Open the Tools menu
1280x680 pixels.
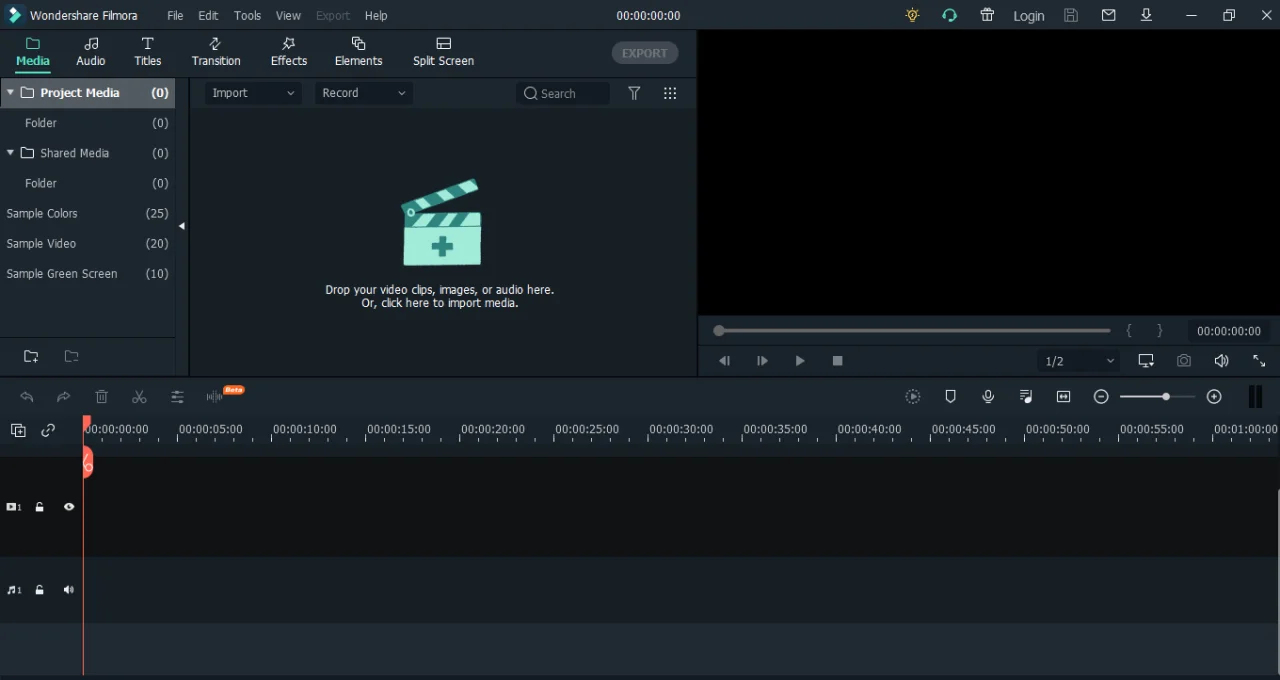pyautogui.click(x=247, y=15)
